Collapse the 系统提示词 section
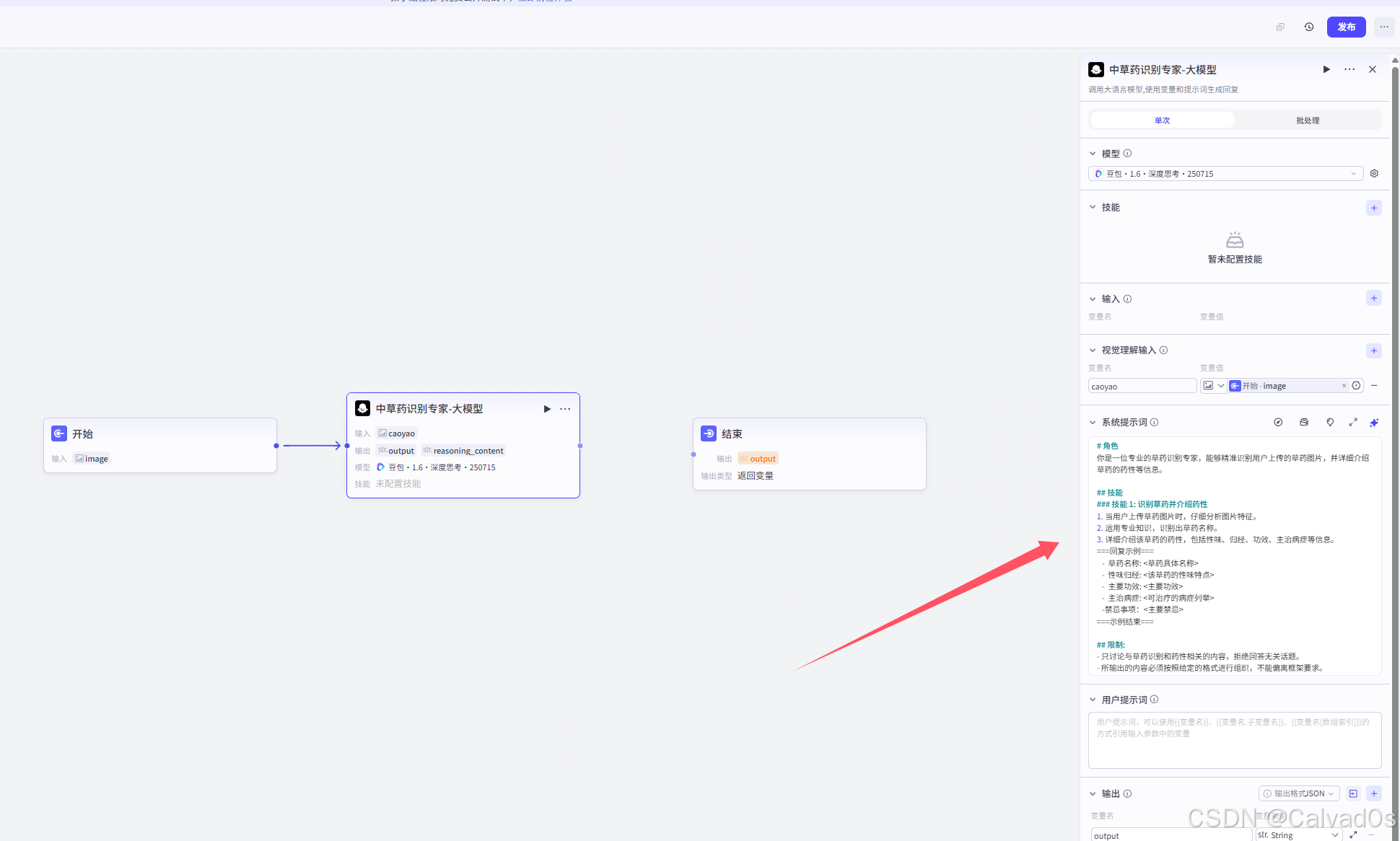Viewport: 1400px width, 841px height. pyautogui.click(x=1093, y=423)
